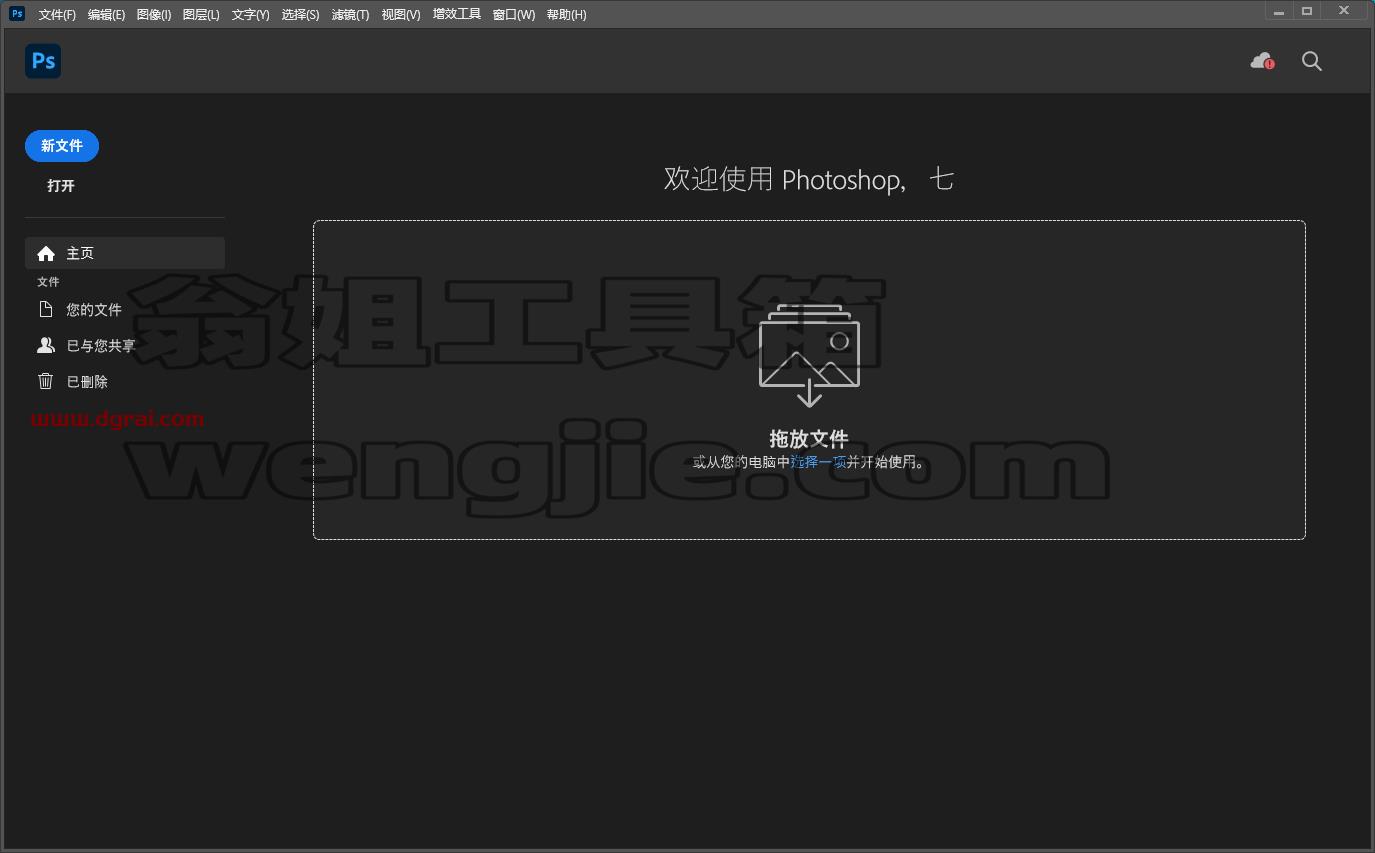Click the 新文件 button
This screenshot has height=853, width=1375.
(62, 146)
